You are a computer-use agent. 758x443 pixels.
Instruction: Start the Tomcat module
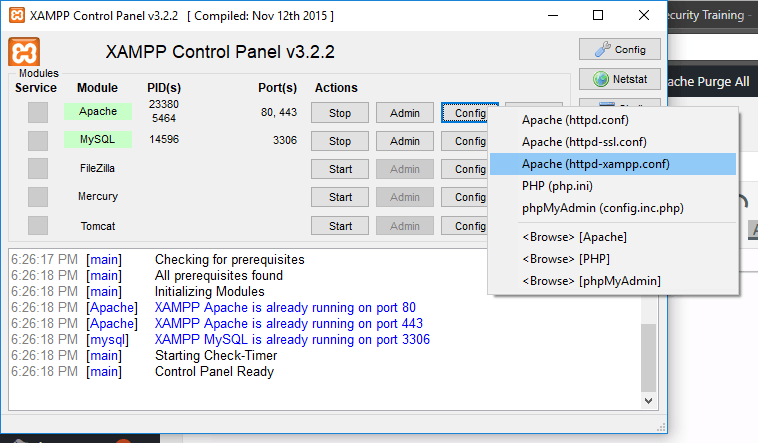tap(340, 226)
